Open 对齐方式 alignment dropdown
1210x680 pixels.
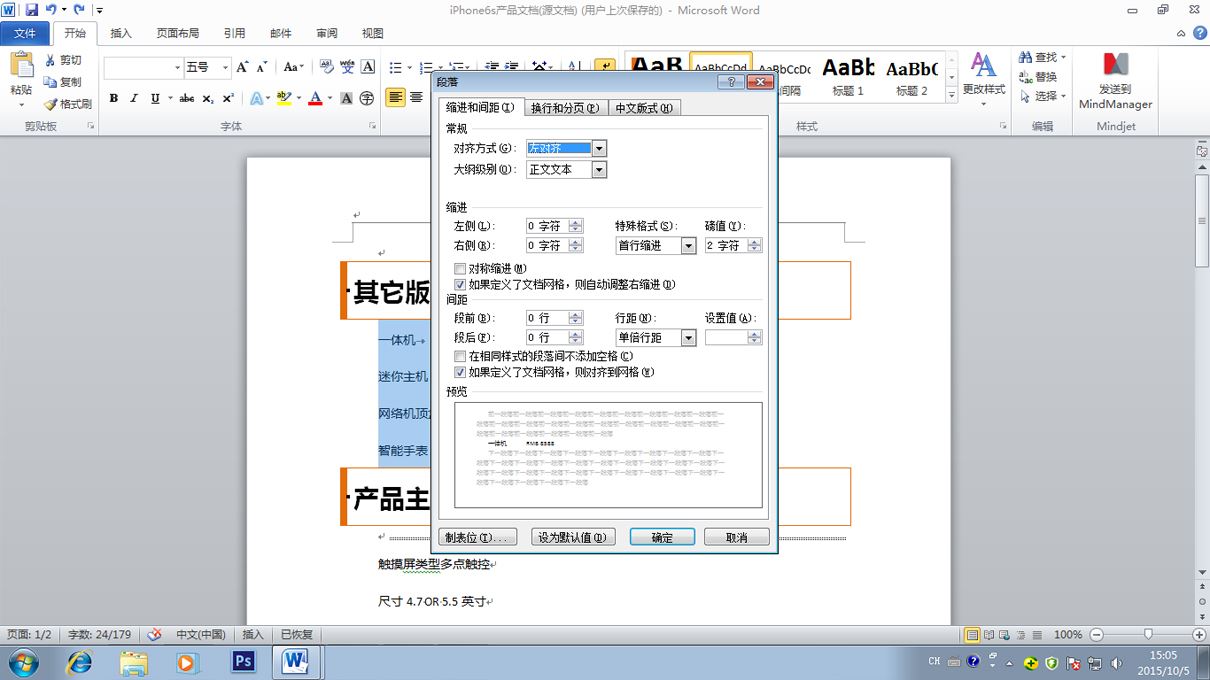coord(599,148)
